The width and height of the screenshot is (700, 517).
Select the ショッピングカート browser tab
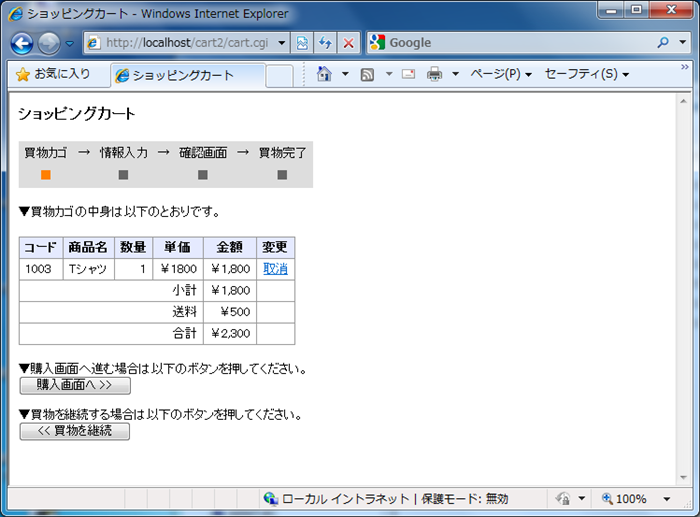(188, 75)
